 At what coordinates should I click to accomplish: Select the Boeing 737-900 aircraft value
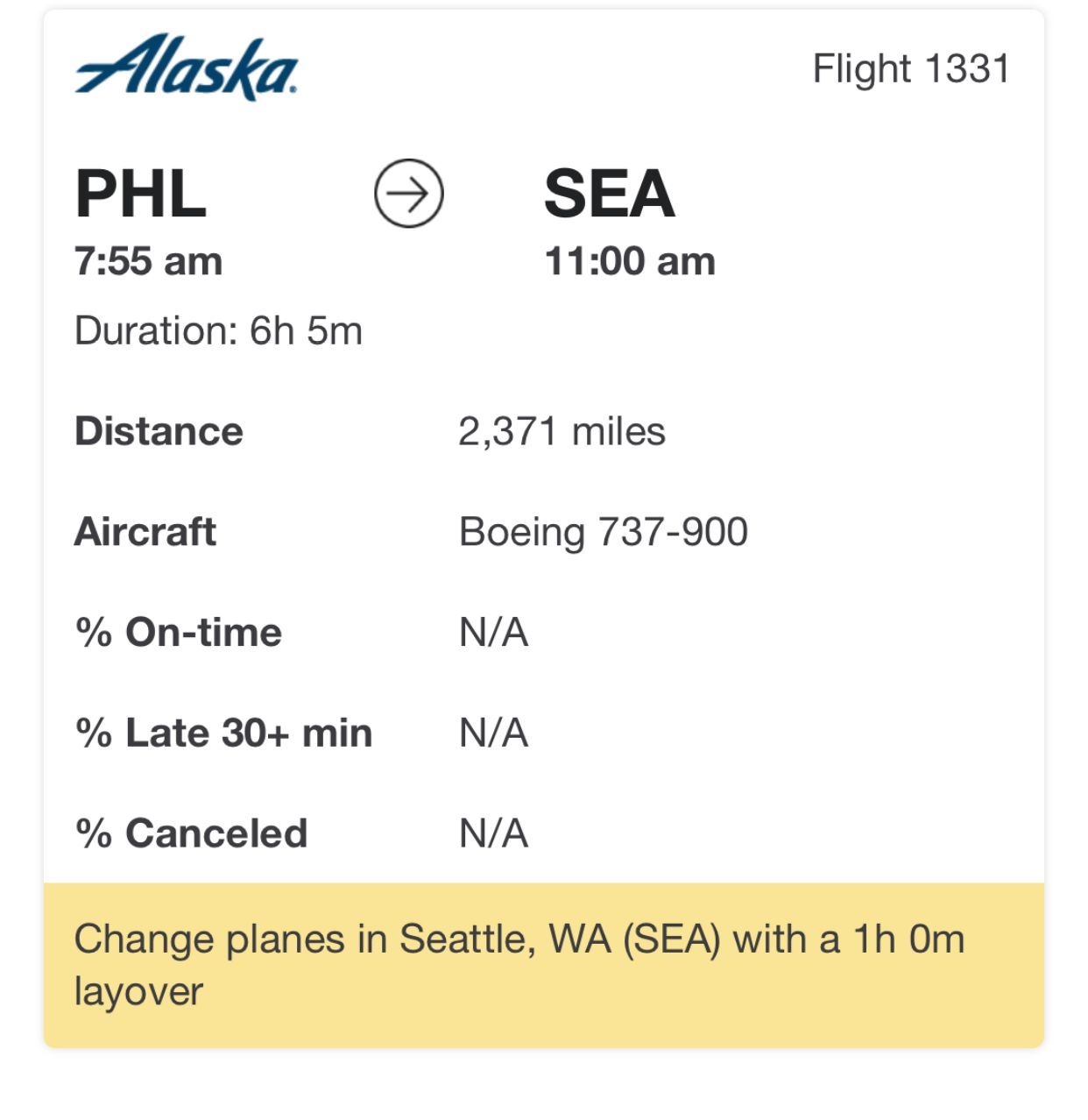tap(604, 533)
